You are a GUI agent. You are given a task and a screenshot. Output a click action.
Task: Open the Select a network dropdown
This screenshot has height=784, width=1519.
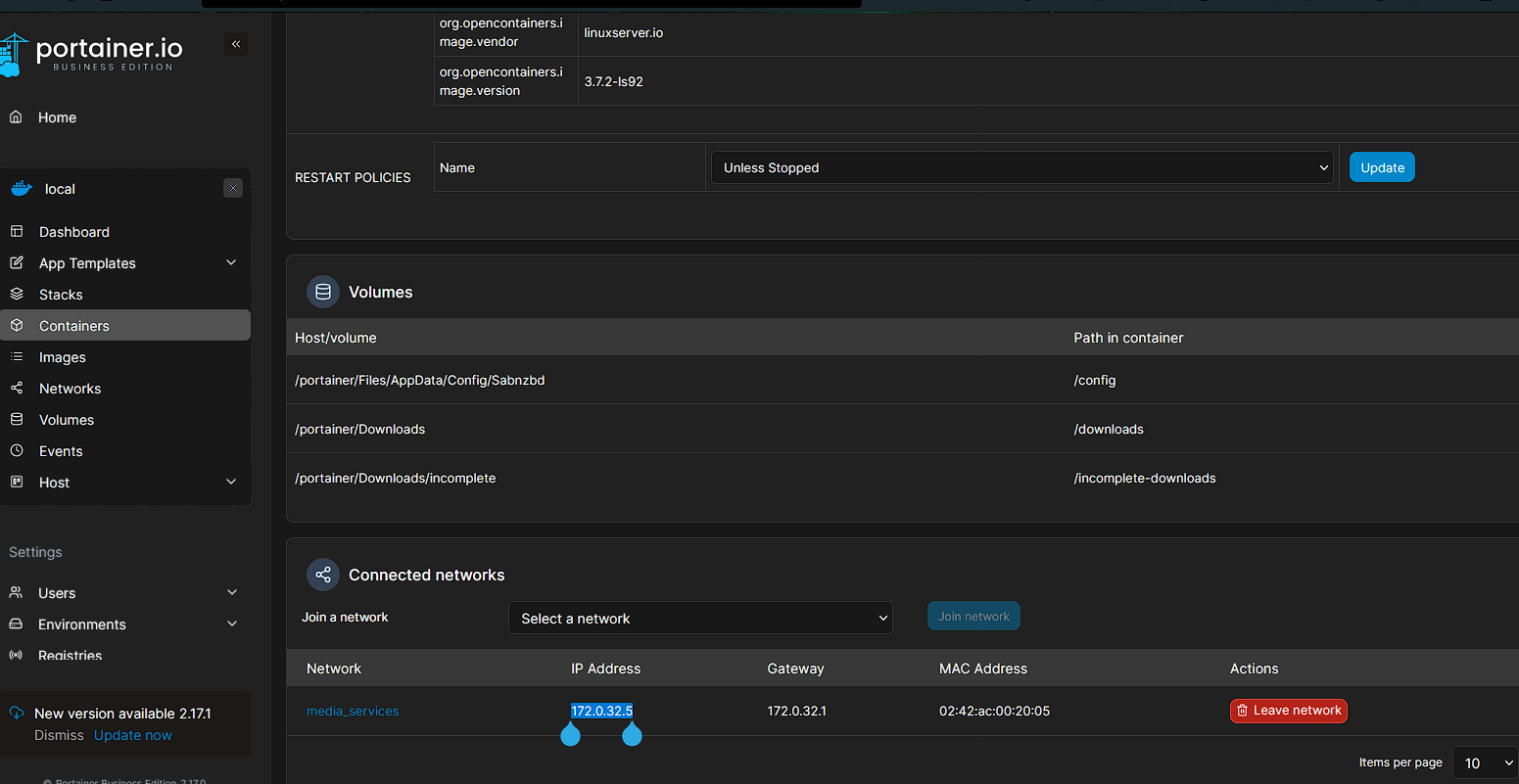[x=700, y=618]
